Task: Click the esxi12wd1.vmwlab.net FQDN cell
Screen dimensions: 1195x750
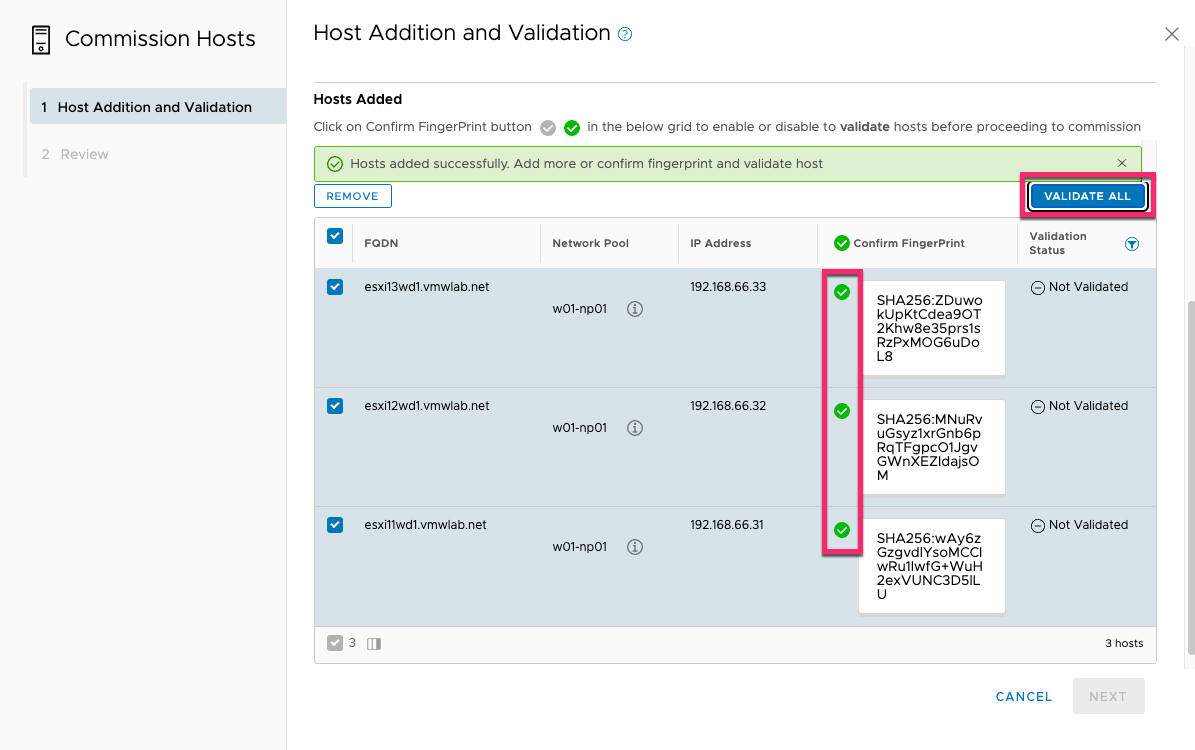Action: (427, 405)
